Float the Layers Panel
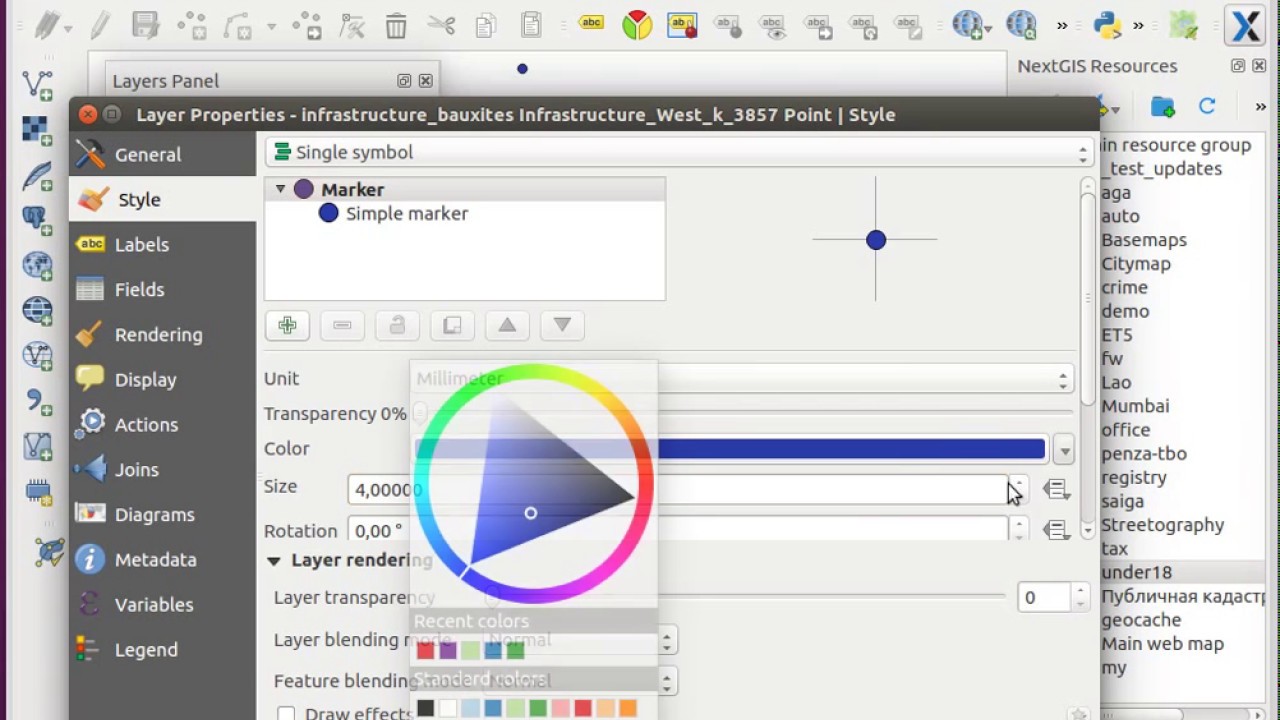Viewport: 1280px width, 720px height. [404, 81]
